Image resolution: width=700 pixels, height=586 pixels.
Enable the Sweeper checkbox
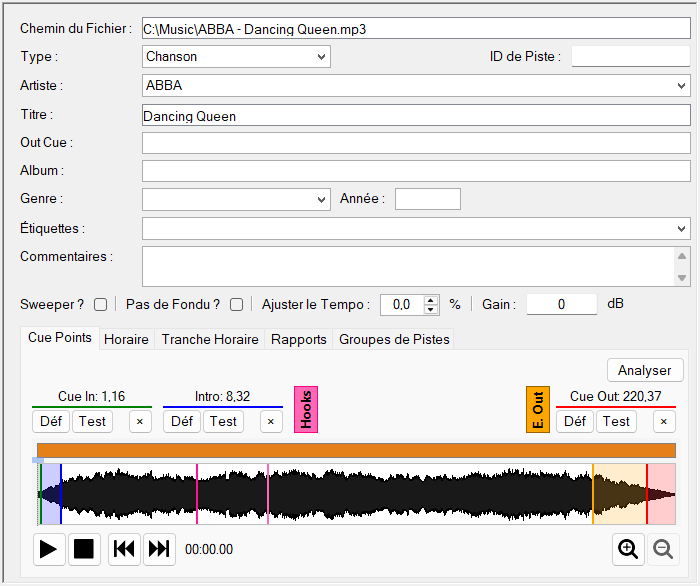(100, 305)
